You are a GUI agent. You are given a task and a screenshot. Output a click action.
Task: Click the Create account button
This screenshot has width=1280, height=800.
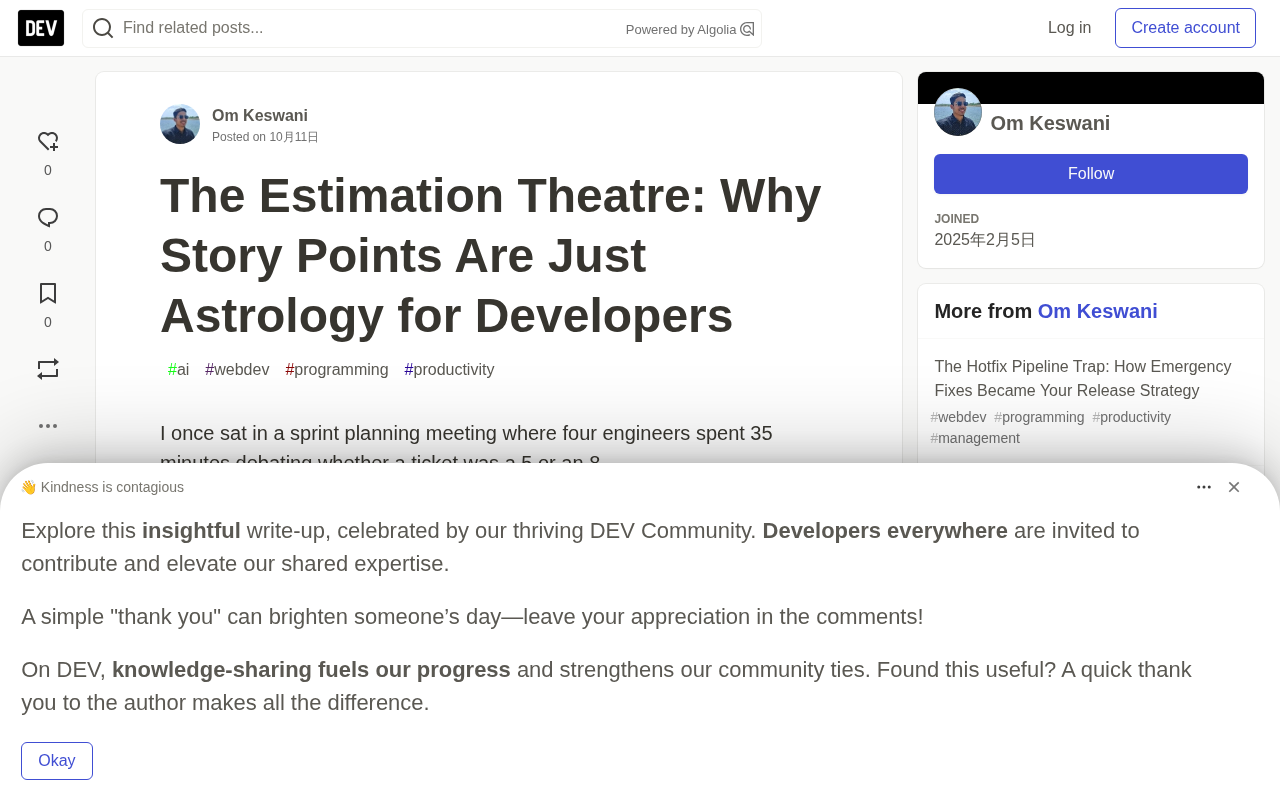click(1186, 28)
